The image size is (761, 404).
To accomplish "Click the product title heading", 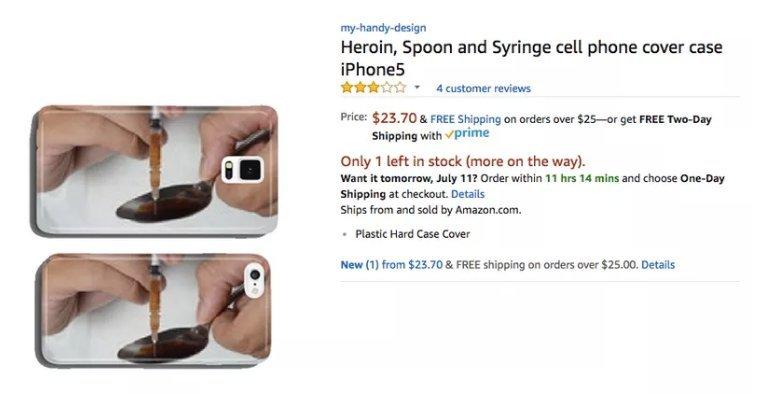I will pos(530,58).
